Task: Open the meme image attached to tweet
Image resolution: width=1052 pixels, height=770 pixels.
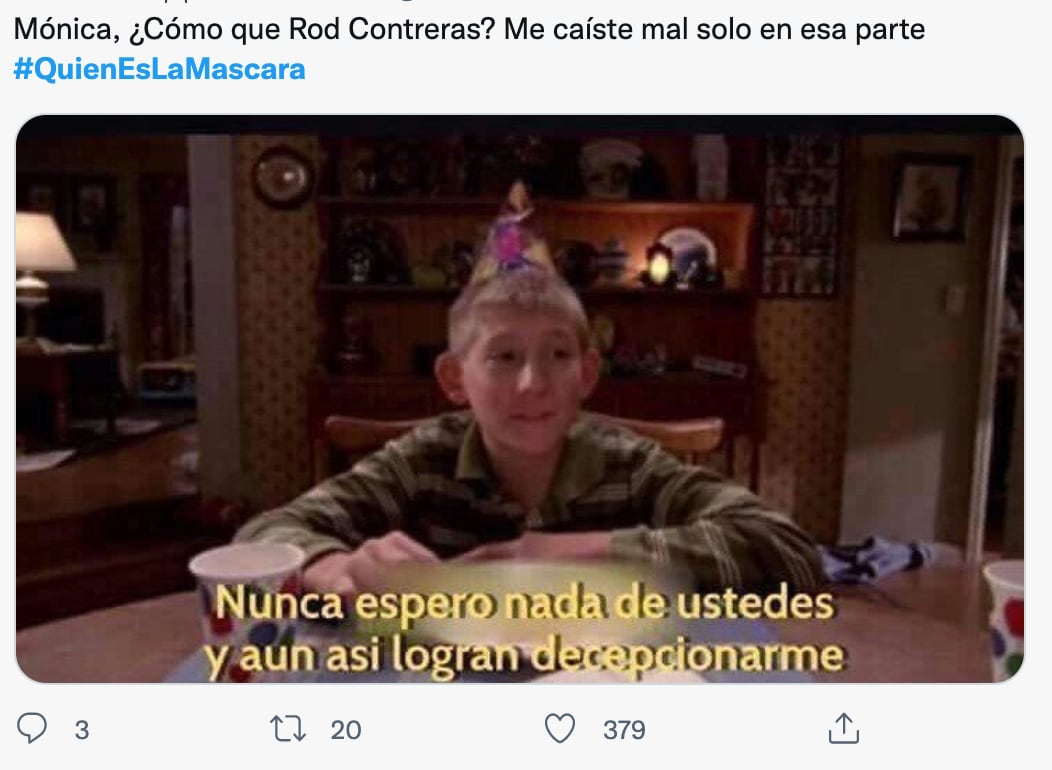Action: pyautogui.click(x=520, y=399)
